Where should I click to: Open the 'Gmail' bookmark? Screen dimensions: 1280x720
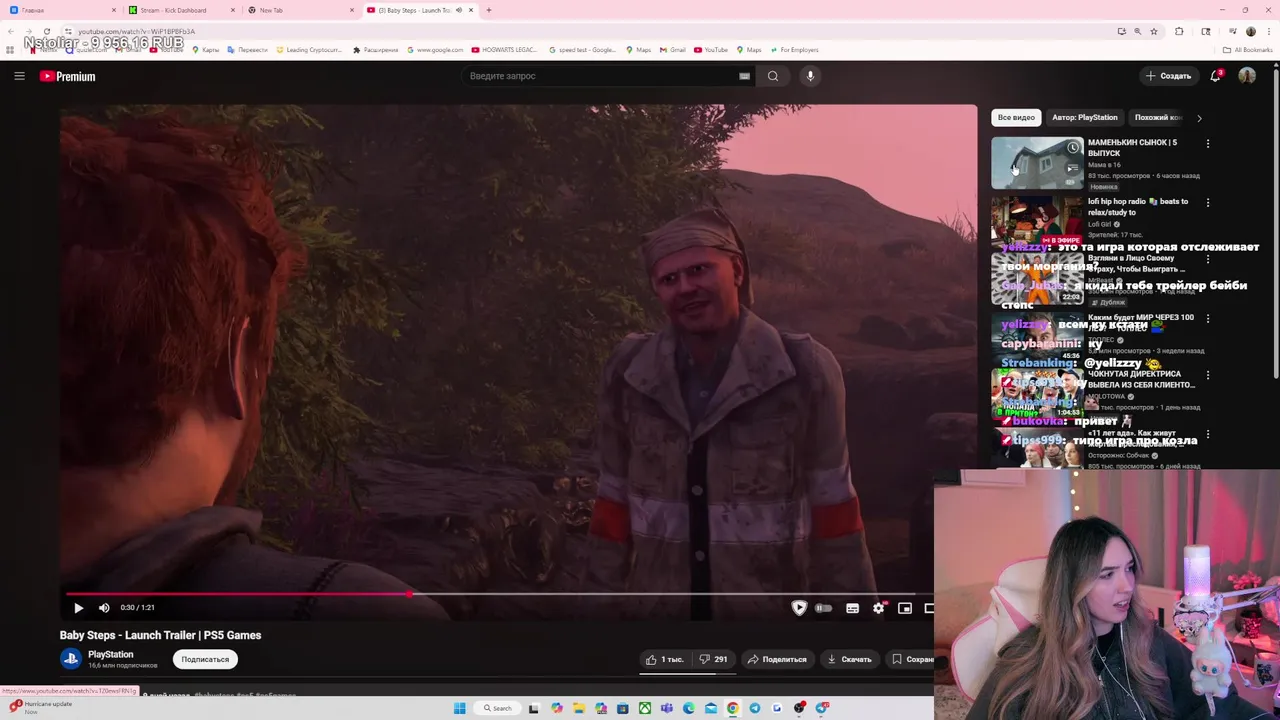(x=672, y=49)
